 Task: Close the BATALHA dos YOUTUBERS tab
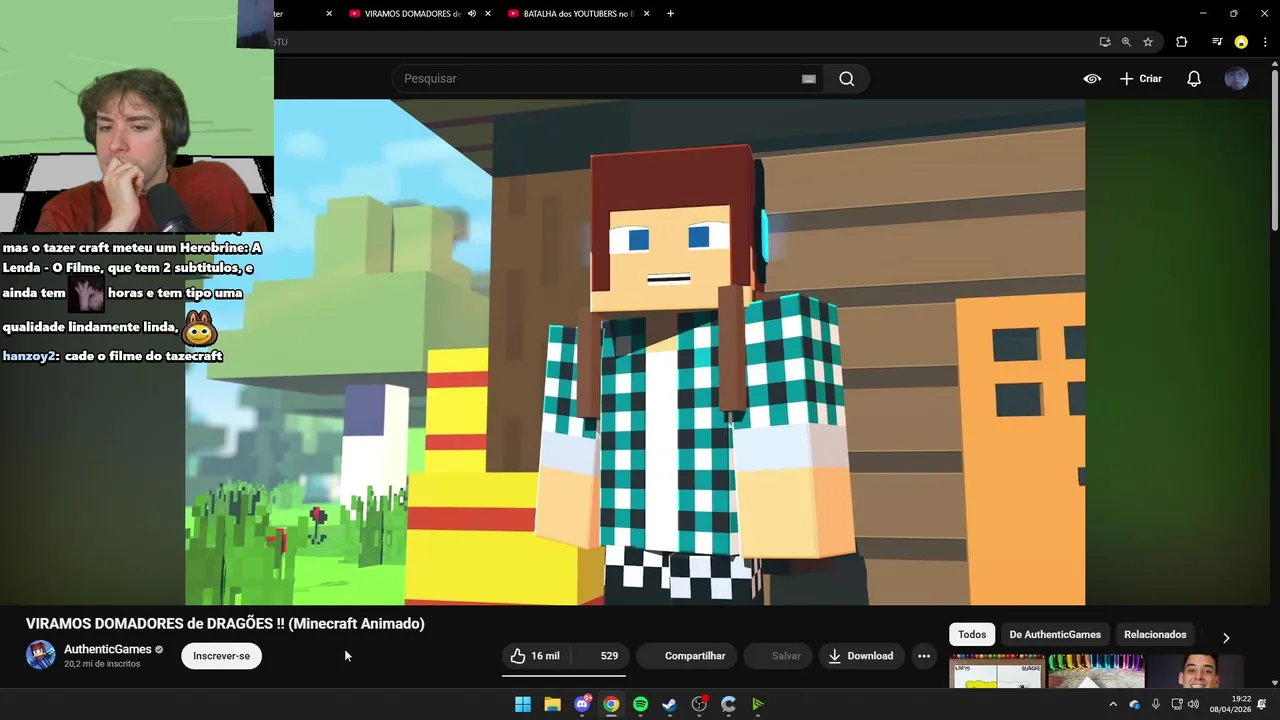[646, 14]
